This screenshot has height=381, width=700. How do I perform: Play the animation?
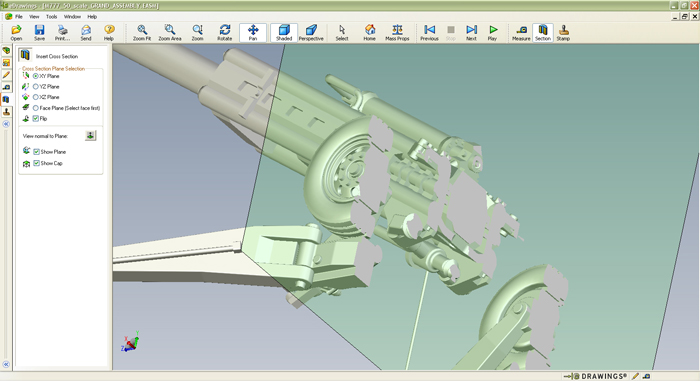coord(492,33)
